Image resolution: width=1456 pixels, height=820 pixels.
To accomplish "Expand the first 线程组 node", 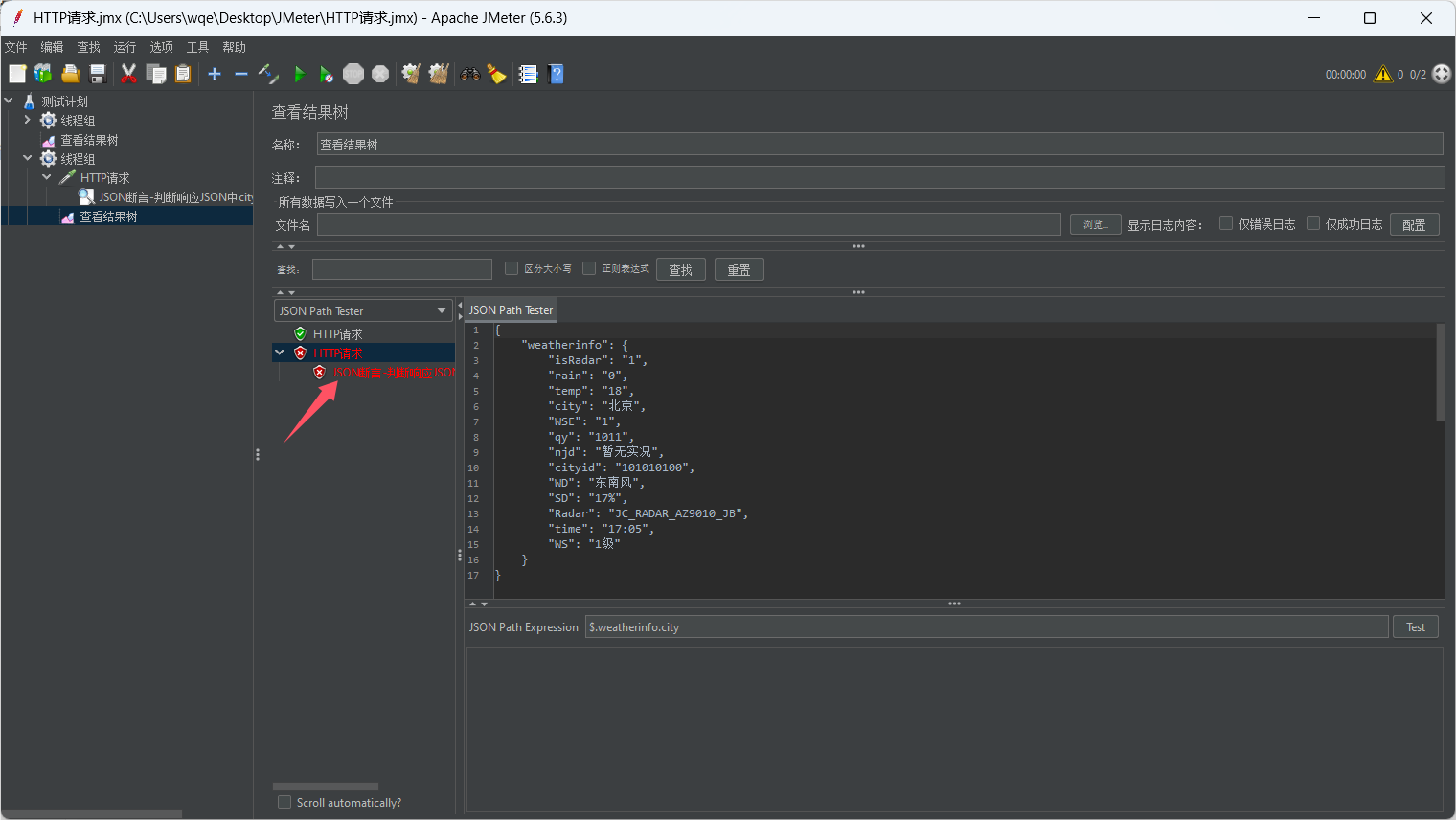I will pyautogui.click(x=27, y=120).
